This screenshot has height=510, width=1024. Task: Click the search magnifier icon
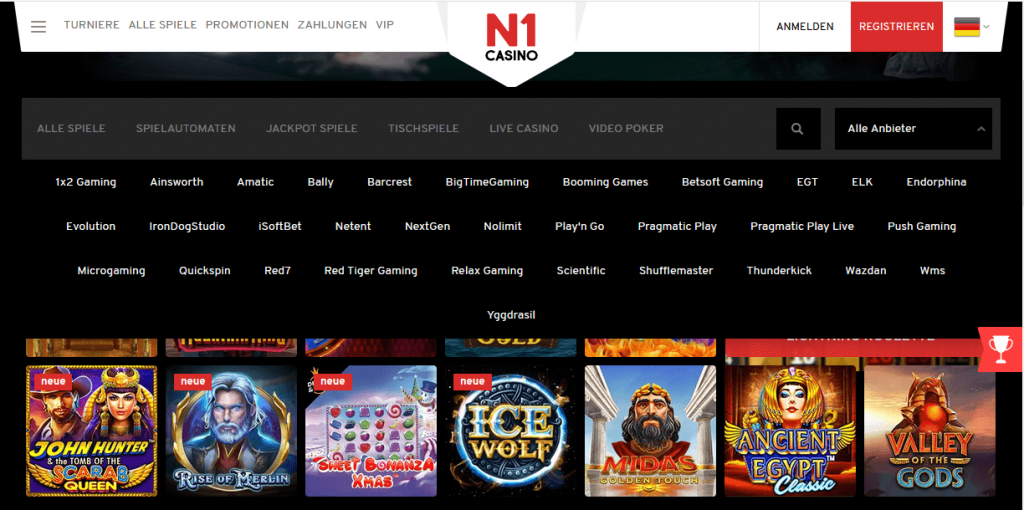797,129
